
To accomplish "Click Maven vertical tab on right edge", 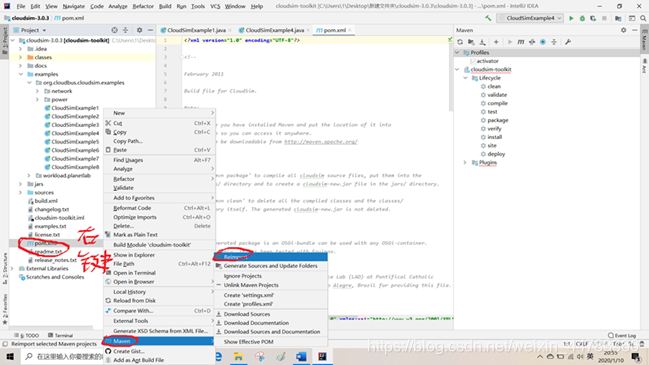I will [644, 40].
